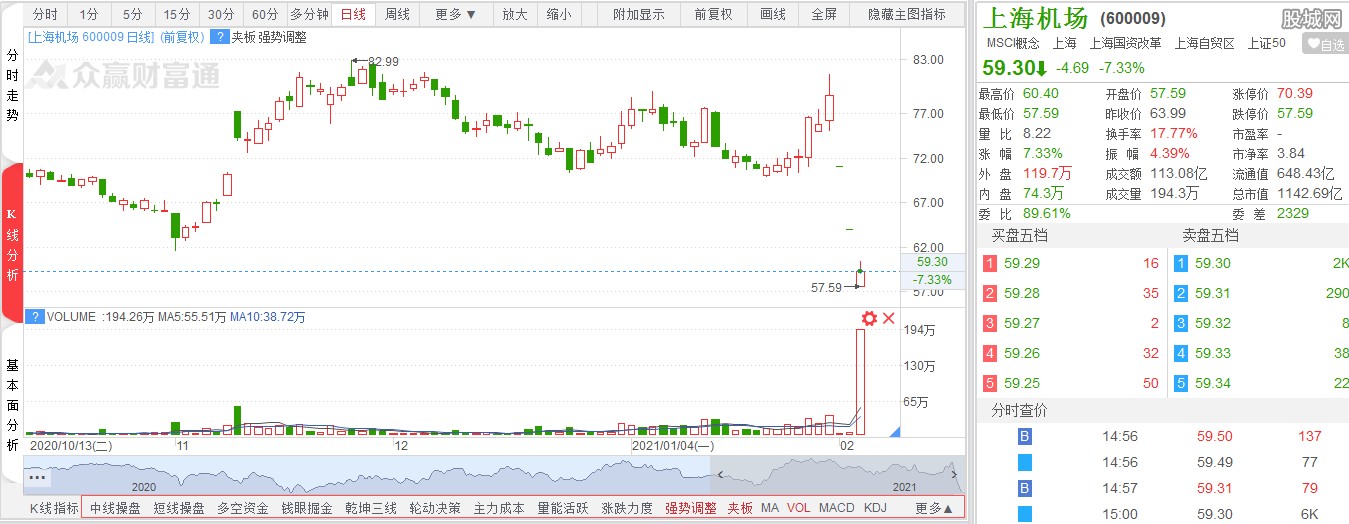The height and width of the screenshot is (524, 1349).
Task: Click the 上海机场 stock name title
Action: (x=1035, y=17)
